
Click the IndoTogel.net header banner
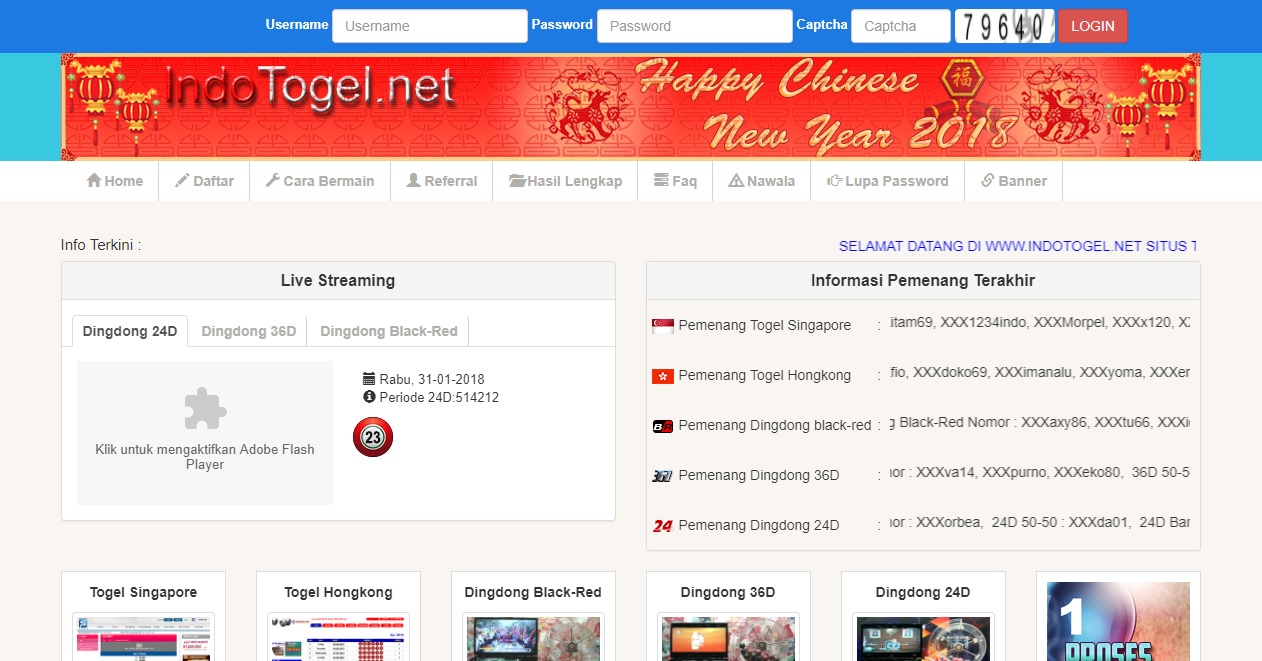(x=631, y=107)
